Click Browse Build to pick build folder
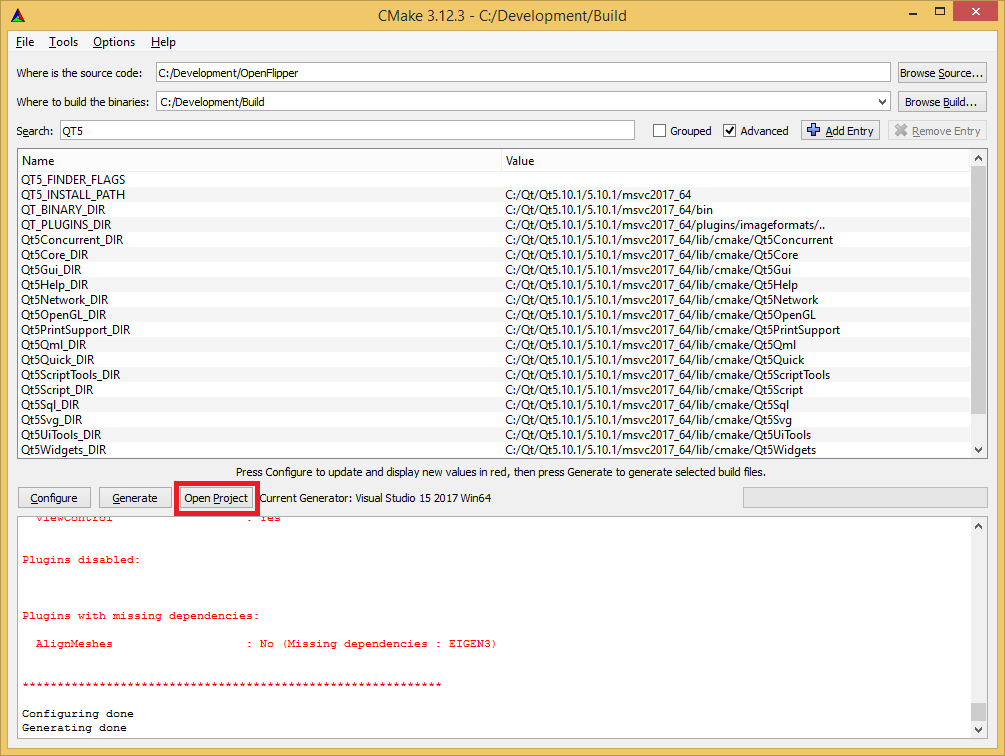Image resolution: width=1005 pixels, height=756 pixels. point(941,101)
